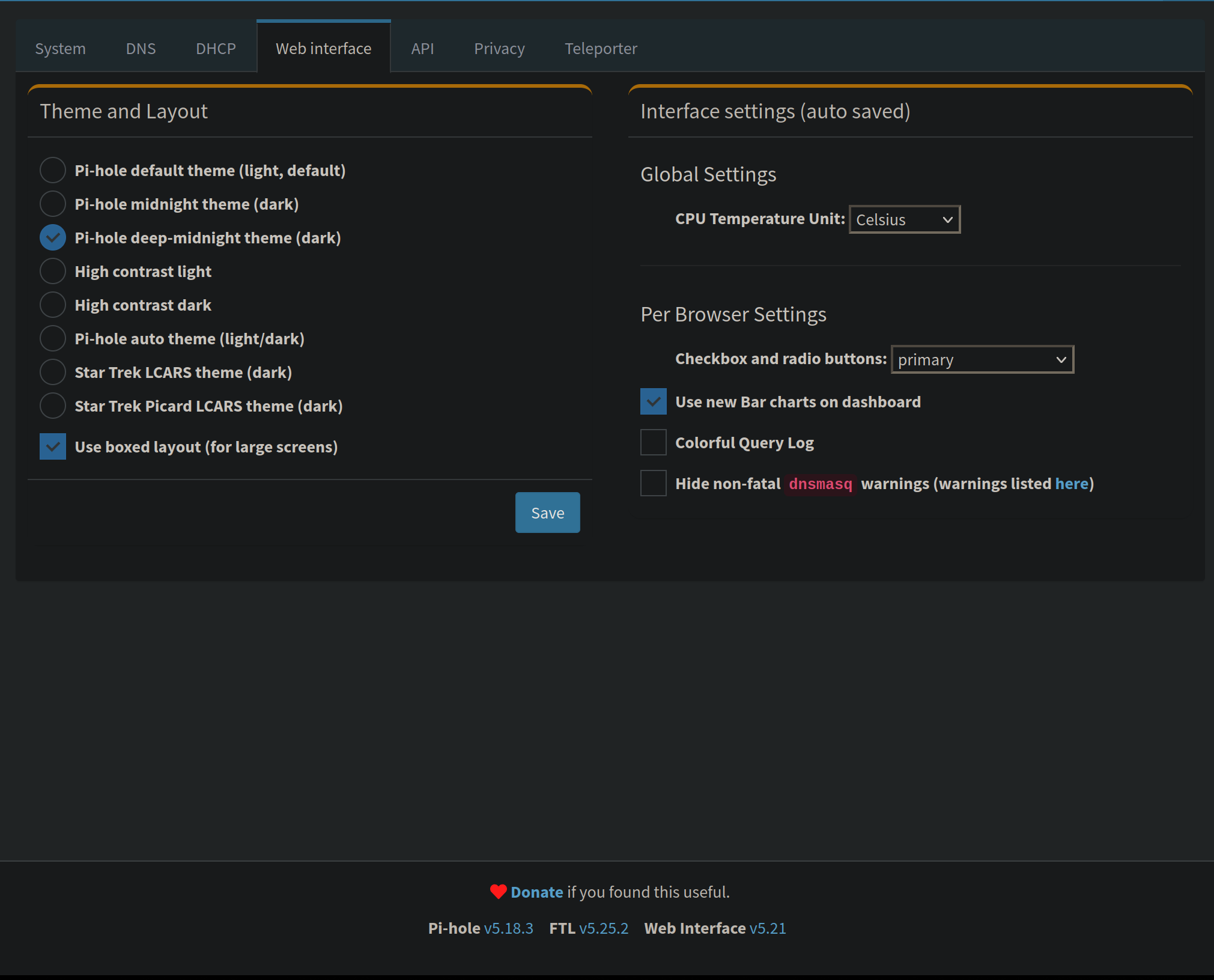Pick Star Trek Picard LCARS theme
This screenshot has height=980, width=1214.
(x=53, y=406)
